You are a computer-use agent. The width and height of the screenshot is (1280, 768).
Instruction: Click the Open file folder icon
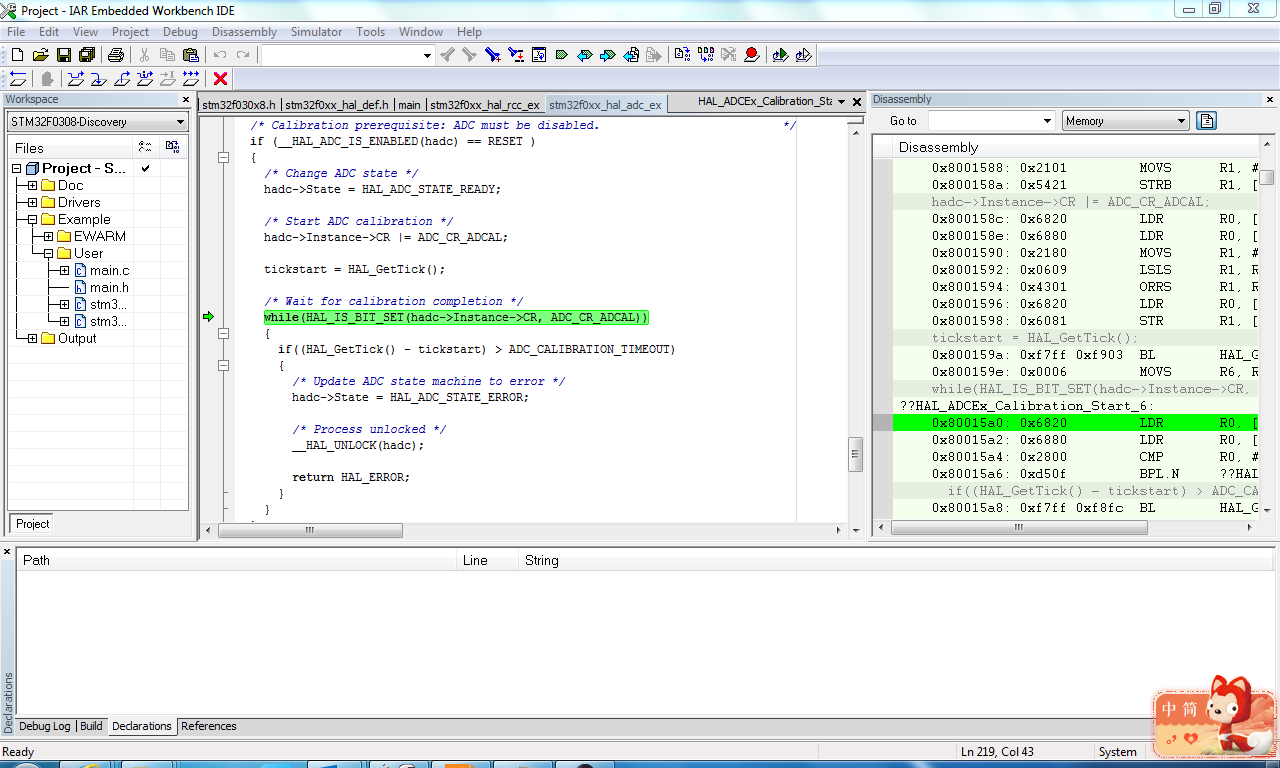[40, 55]
